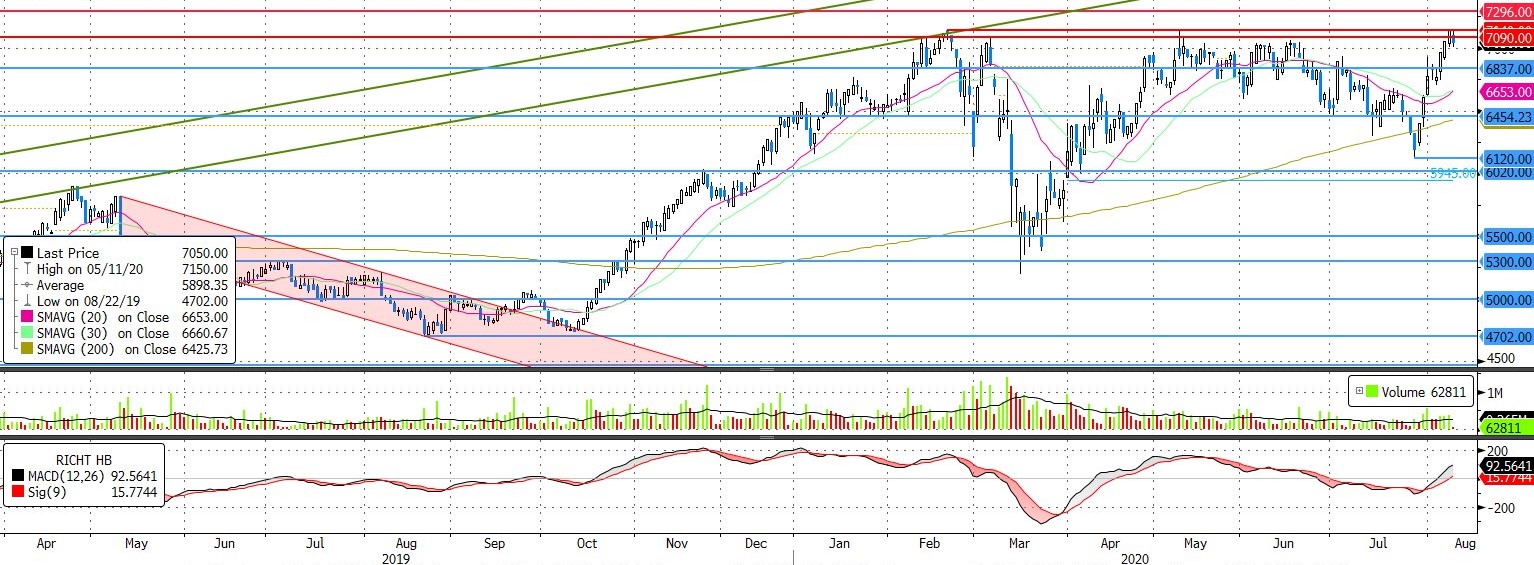Select the 6454.23 price level label

coord(1507,116)
